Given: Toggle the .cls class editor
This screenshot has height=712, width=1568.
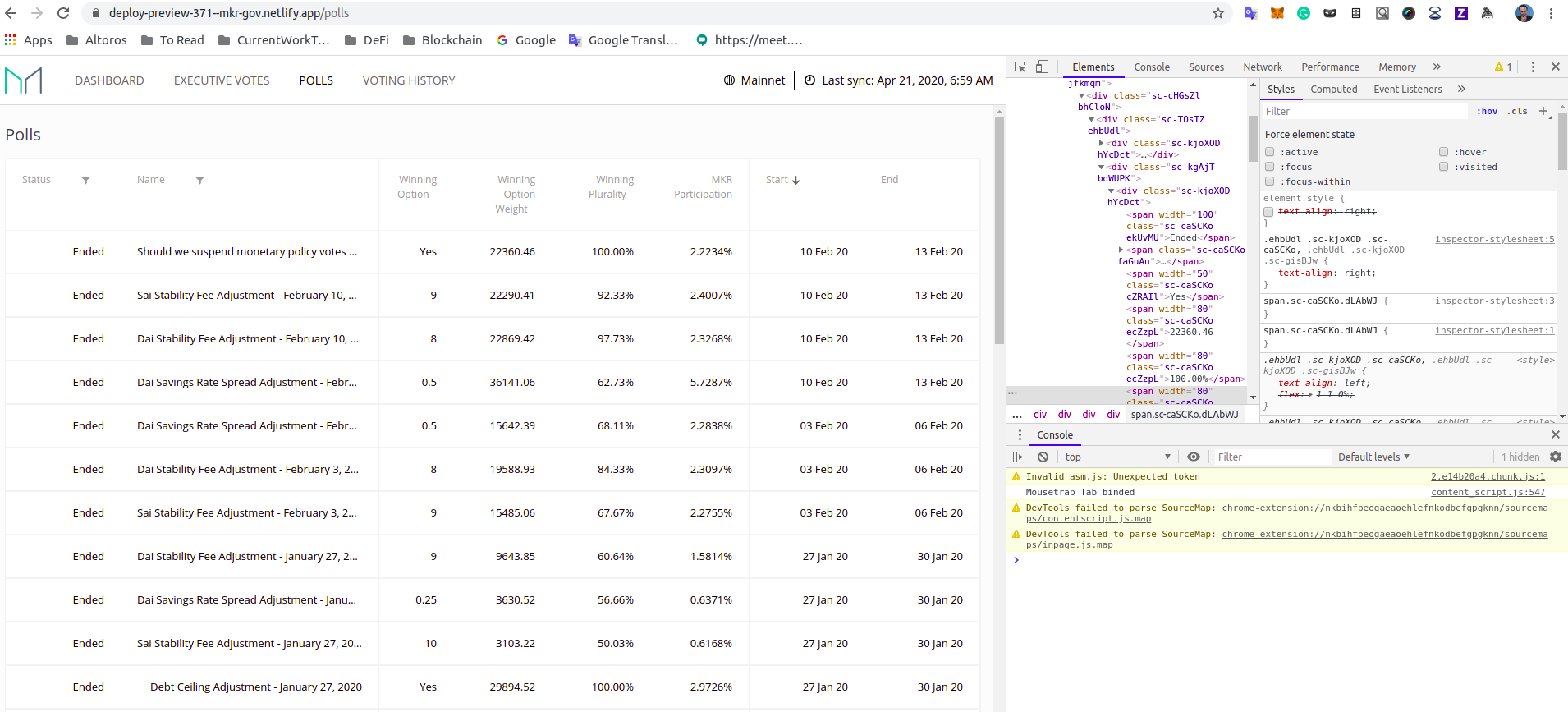Looking at the screenshot, I should (x=1517, y=112).
